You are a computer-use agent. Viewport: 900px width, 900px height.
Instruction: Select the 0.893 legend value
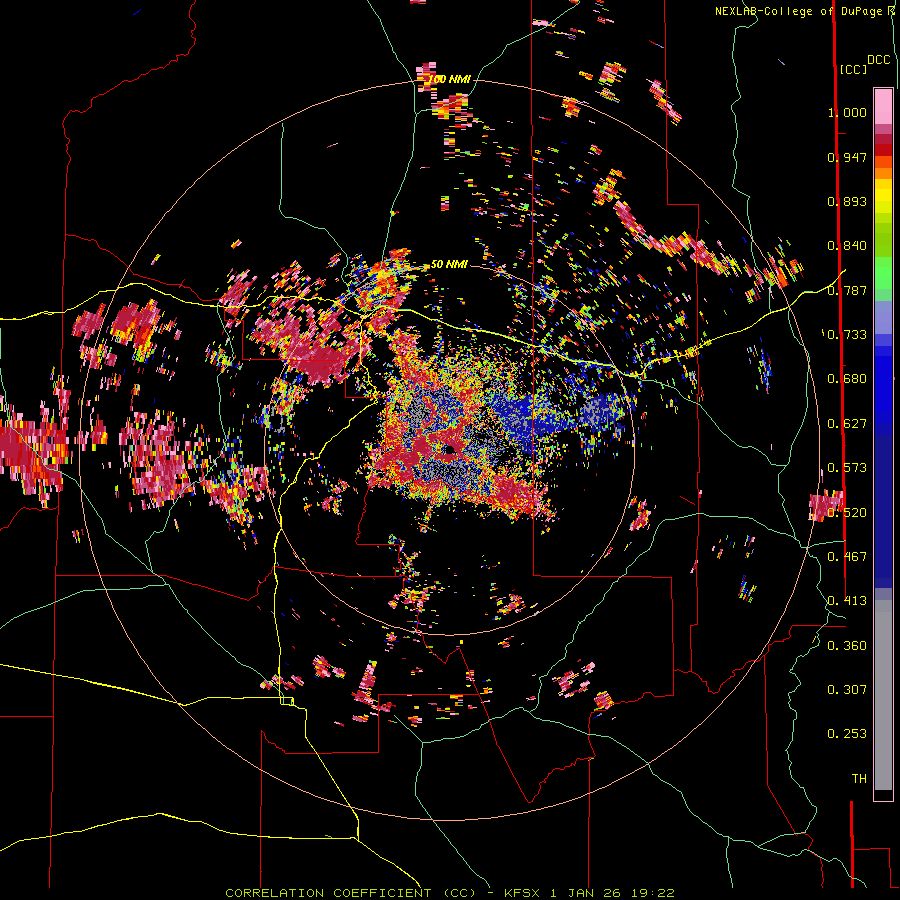(x=847, y=201)
